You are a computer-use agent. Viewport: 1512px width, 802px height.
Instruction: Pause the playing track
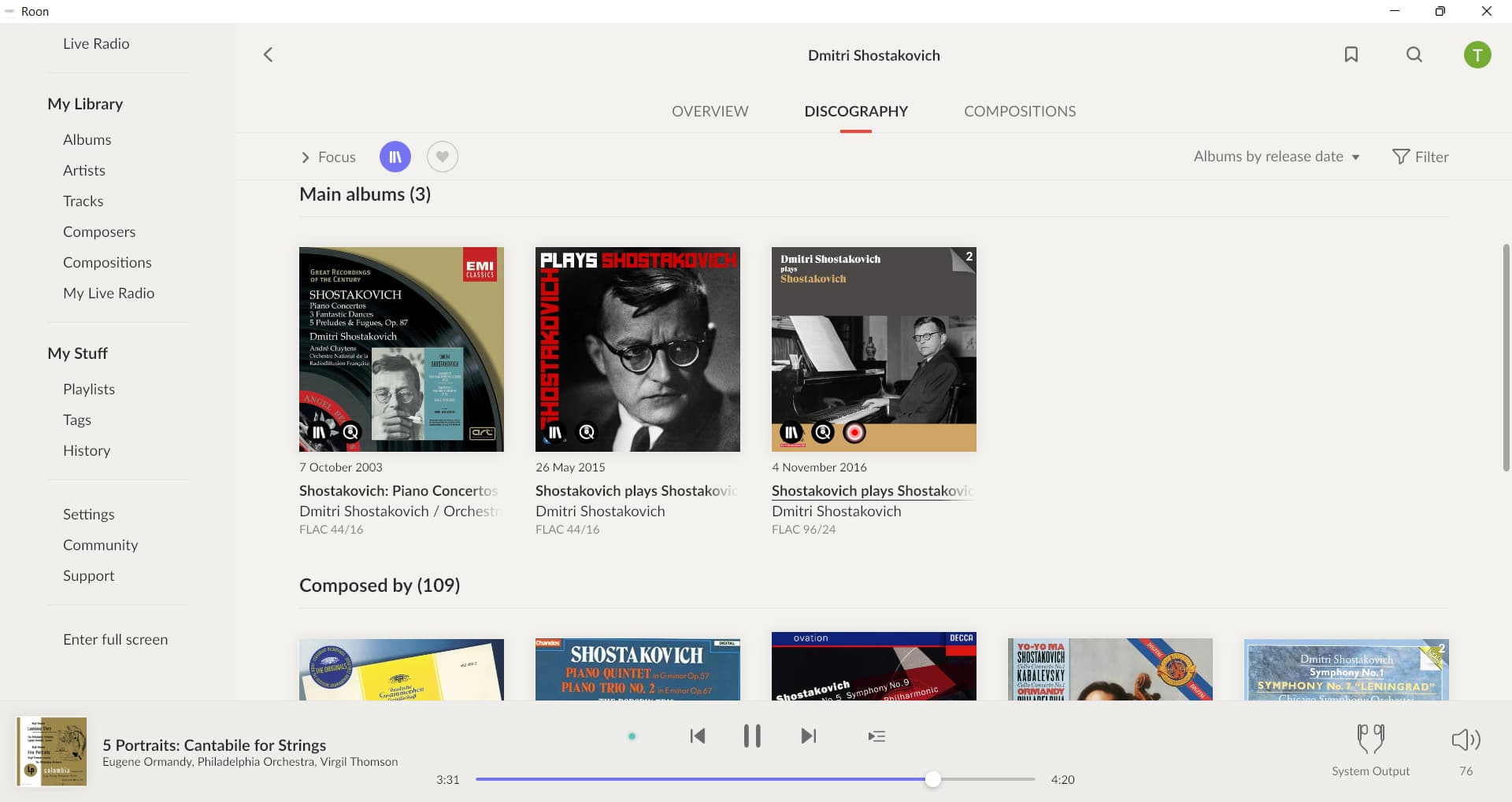752,736
